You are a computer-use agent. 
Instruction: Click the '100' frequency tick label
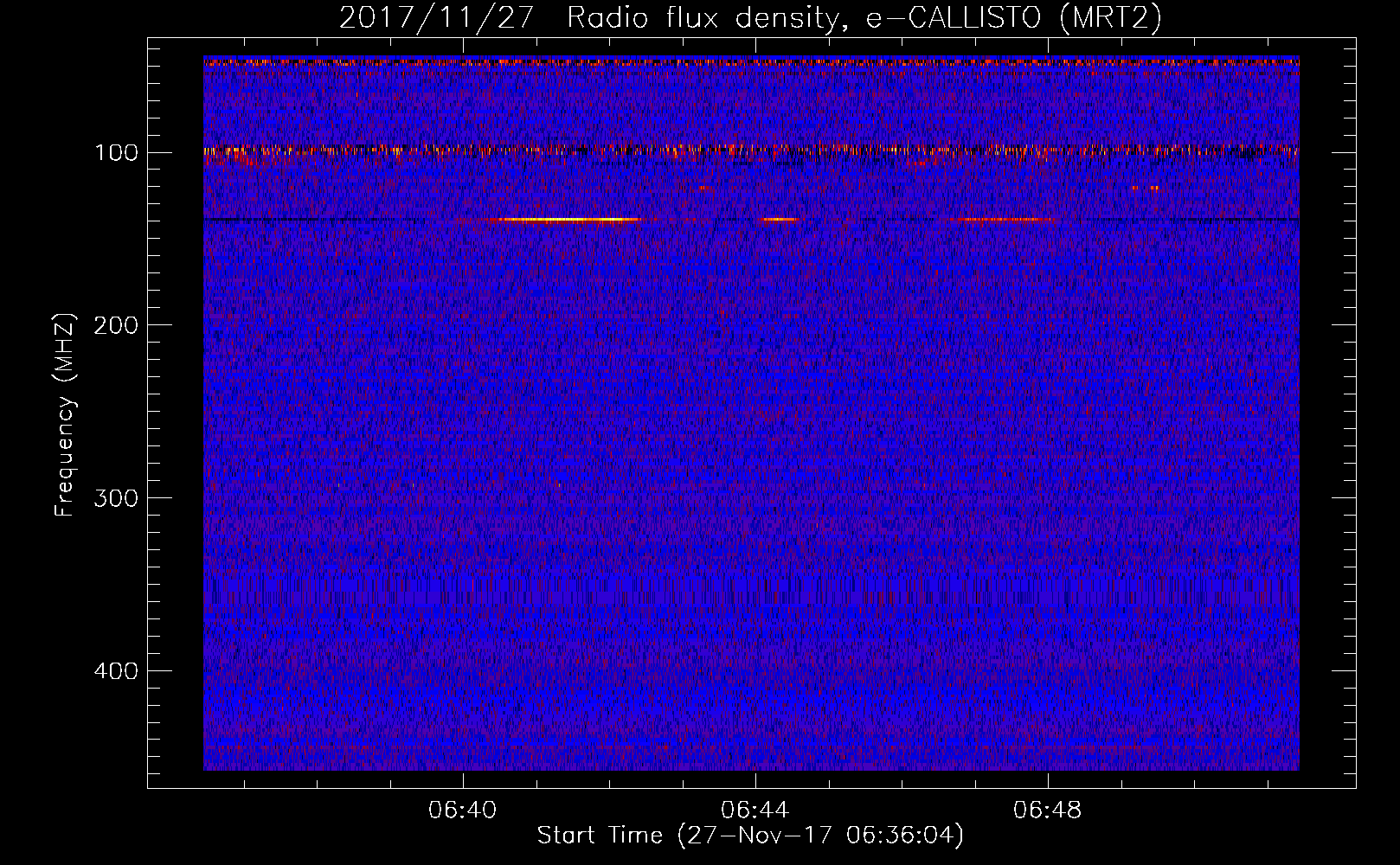117,153
